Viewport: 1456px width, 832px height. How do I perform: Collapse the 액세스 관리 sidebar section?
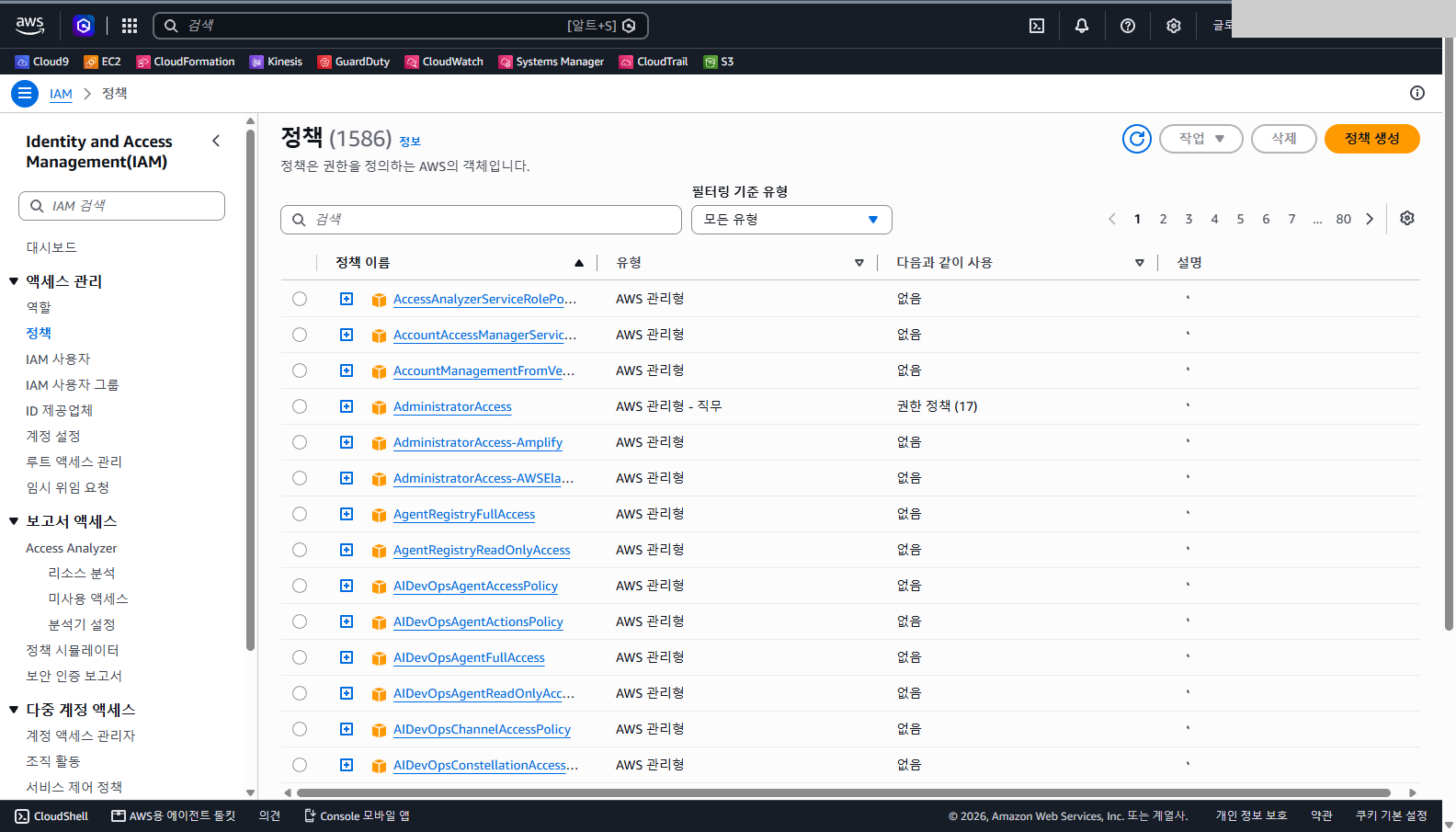(14, 281)
